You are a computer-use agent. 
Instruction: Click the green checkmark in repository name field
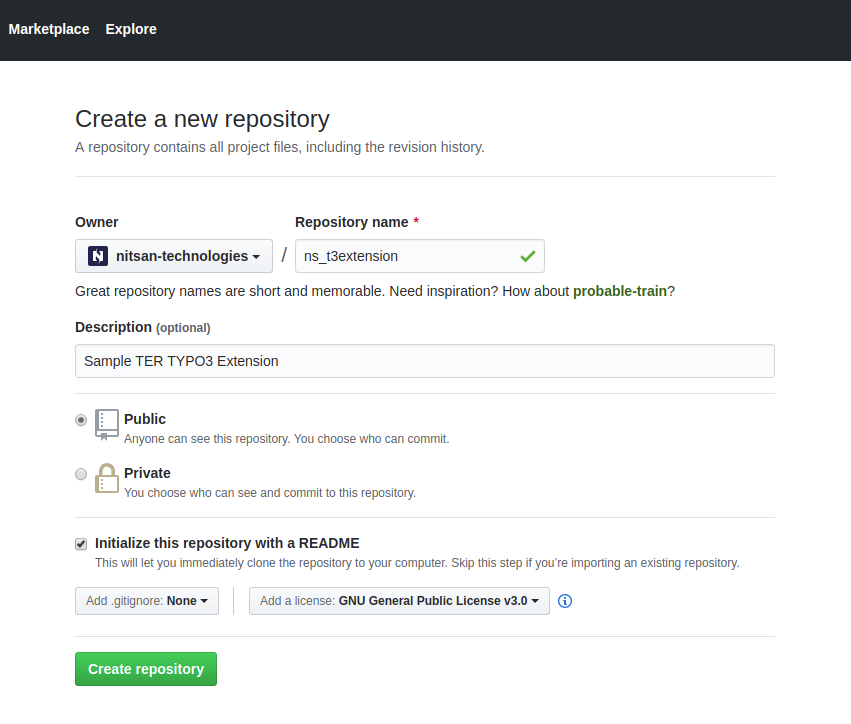pos(527,256)
